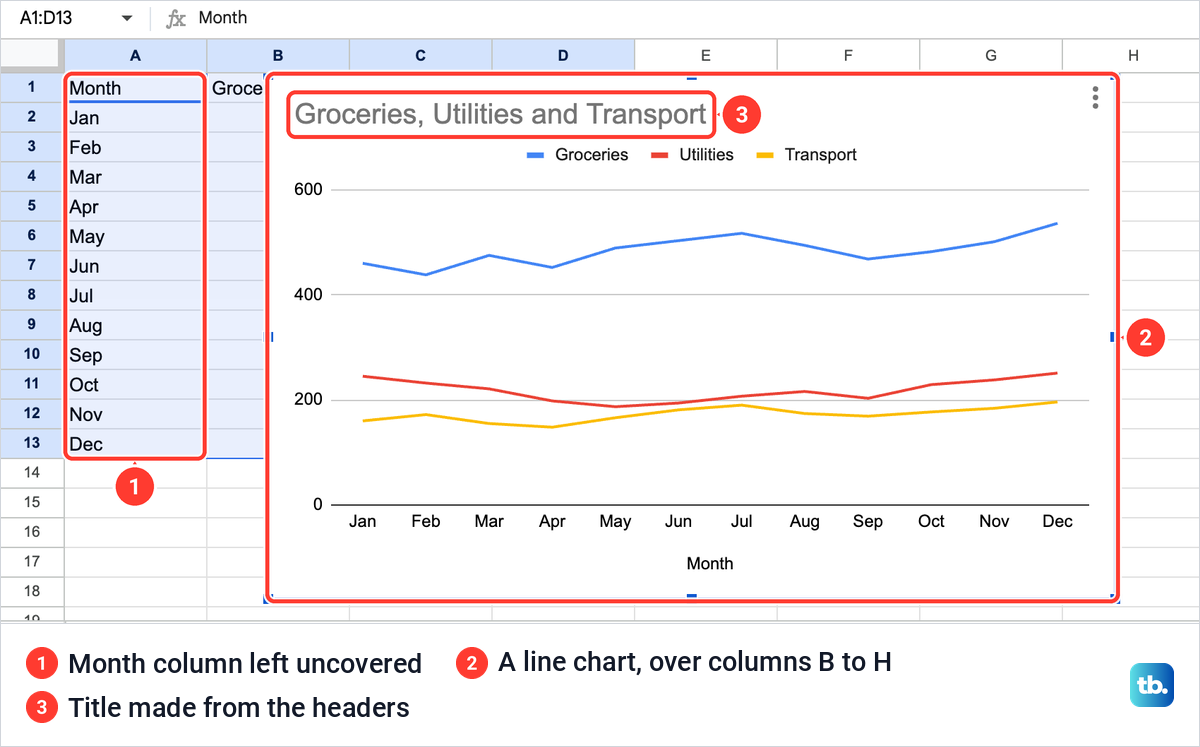Select row 14 header
Viewport: 1200px width, 747px height.
pos(32,472)
